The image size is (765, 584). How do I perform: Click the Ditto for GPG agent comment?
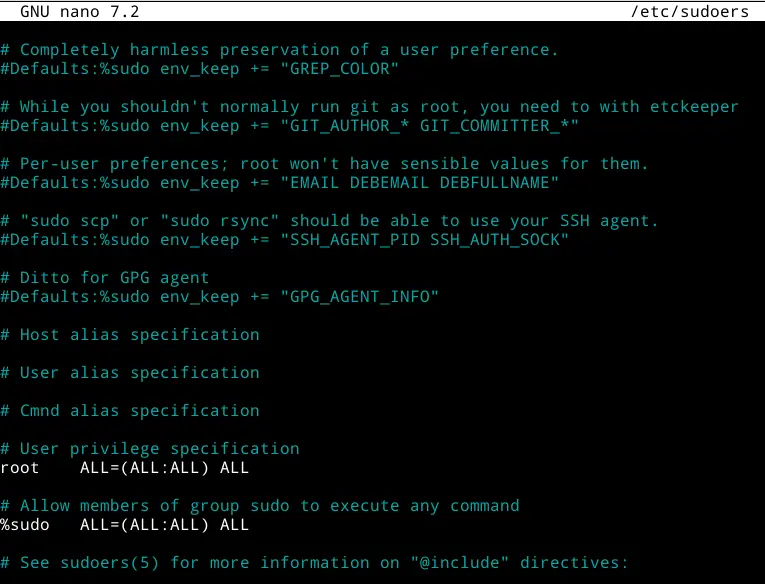click(x=104, y=278)
